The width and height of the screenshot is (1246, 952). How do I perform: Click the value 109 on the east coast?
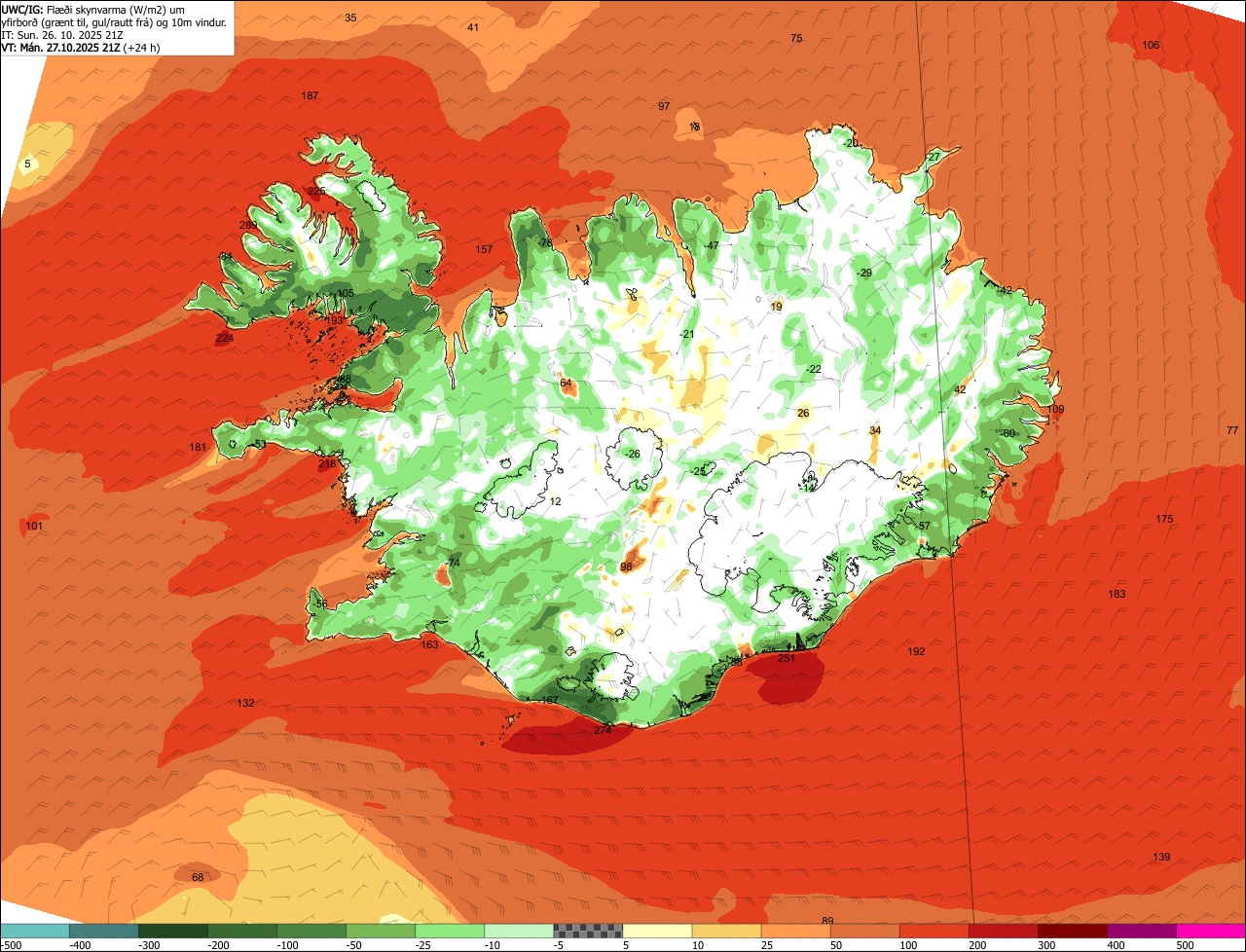click(1055, 409)
